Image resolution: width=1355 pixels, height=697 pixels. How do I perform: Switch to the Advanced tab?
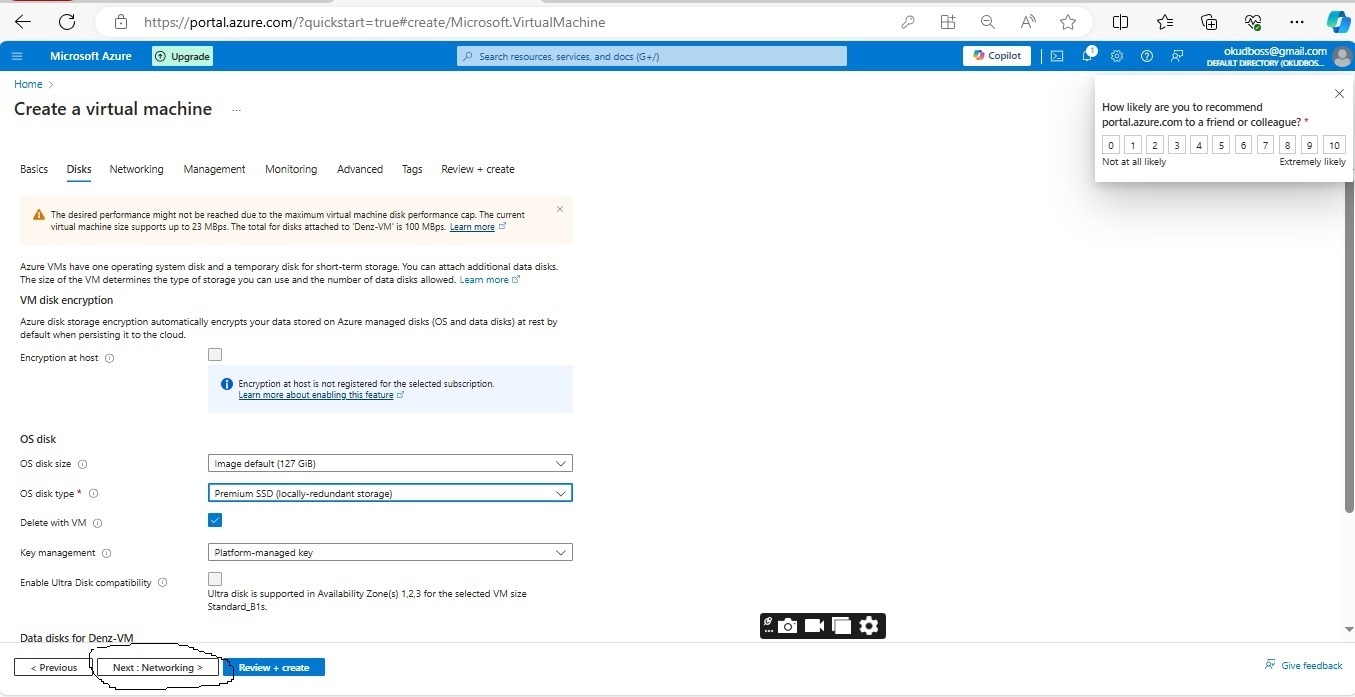pyautogui.click(x=360, y=169)
